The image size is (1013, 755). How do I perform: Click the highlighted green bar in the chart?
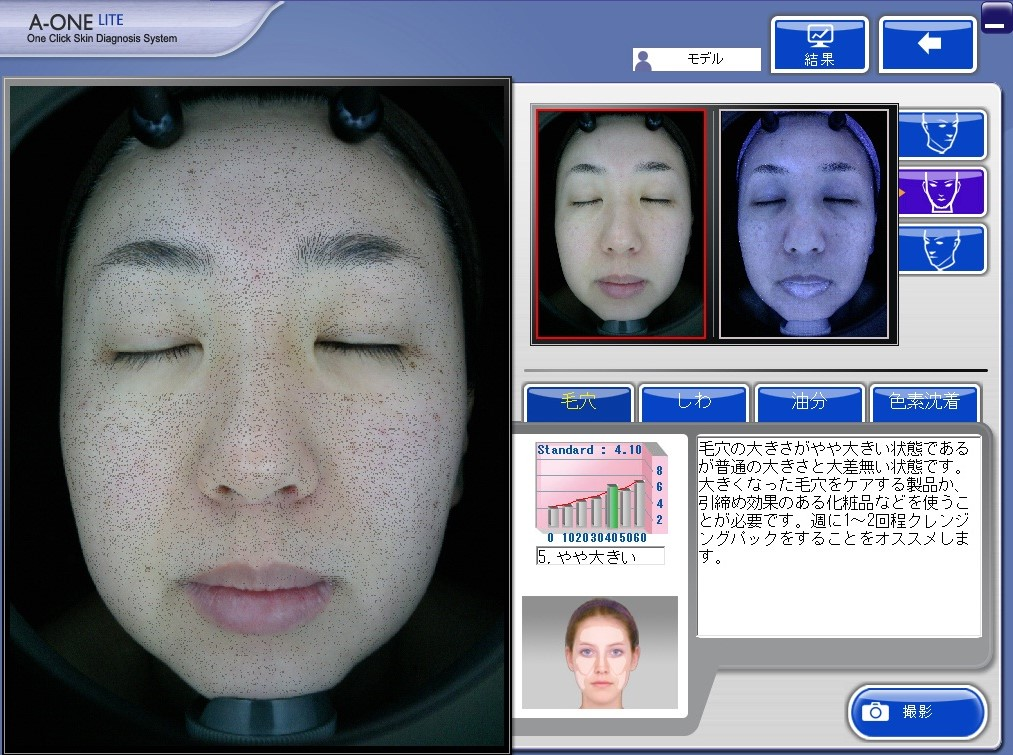[x=612, y=506]
